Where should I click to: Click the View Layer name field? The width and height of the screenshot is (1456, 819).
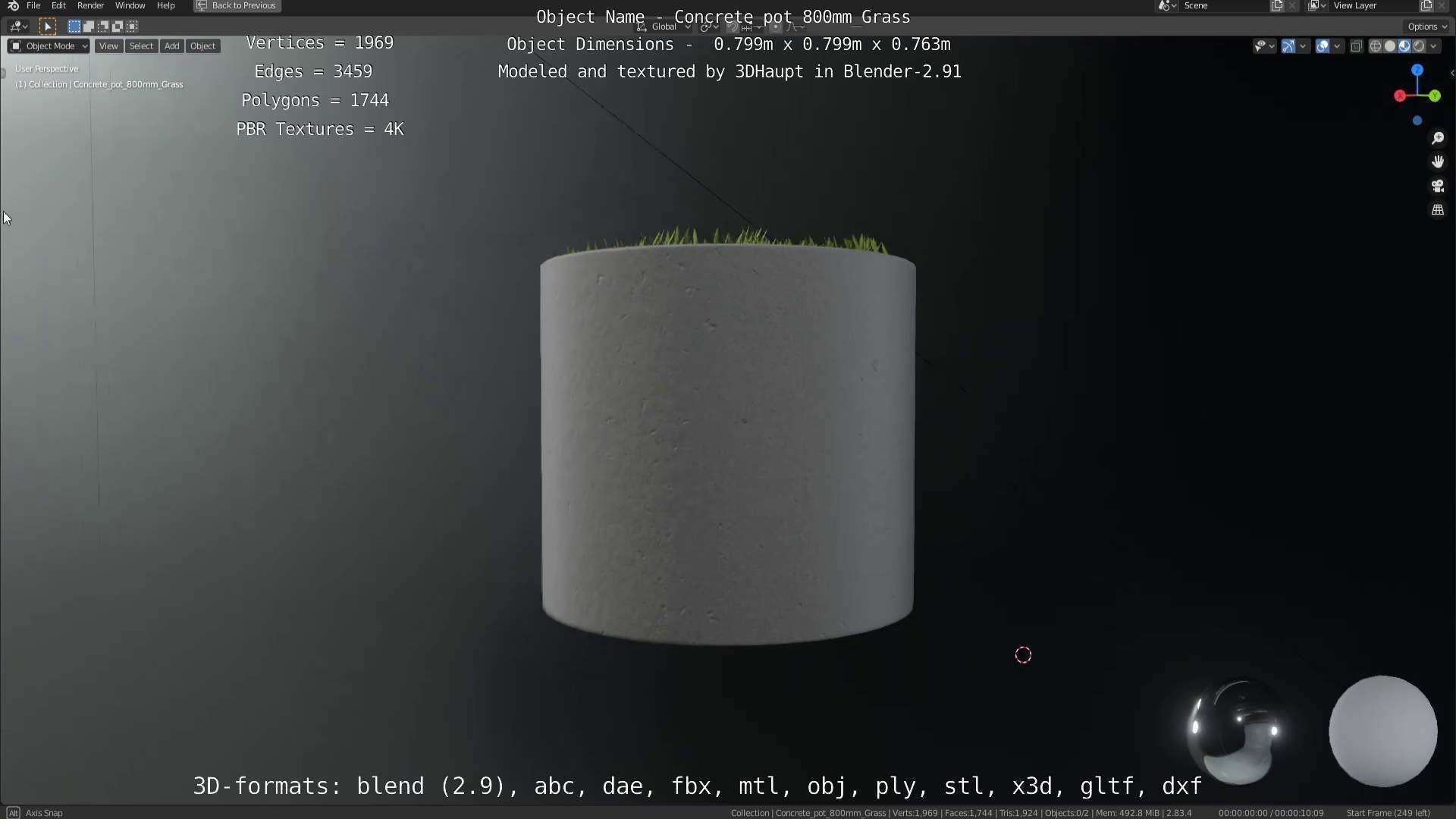click(x=1373, y=5)
